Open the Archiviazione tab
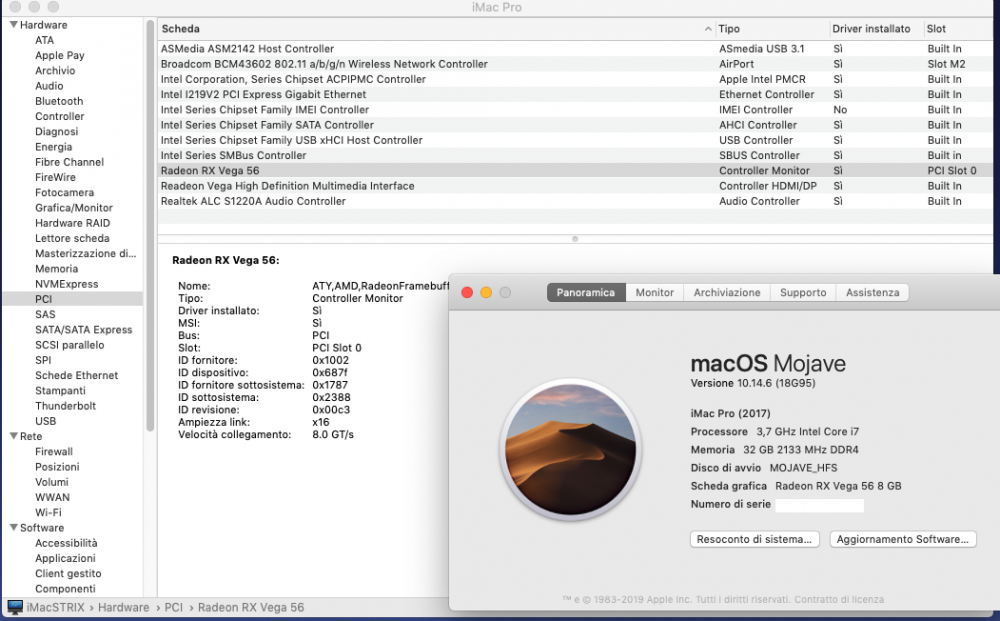This screenshot has width=1000, height=621. [727, 293]
